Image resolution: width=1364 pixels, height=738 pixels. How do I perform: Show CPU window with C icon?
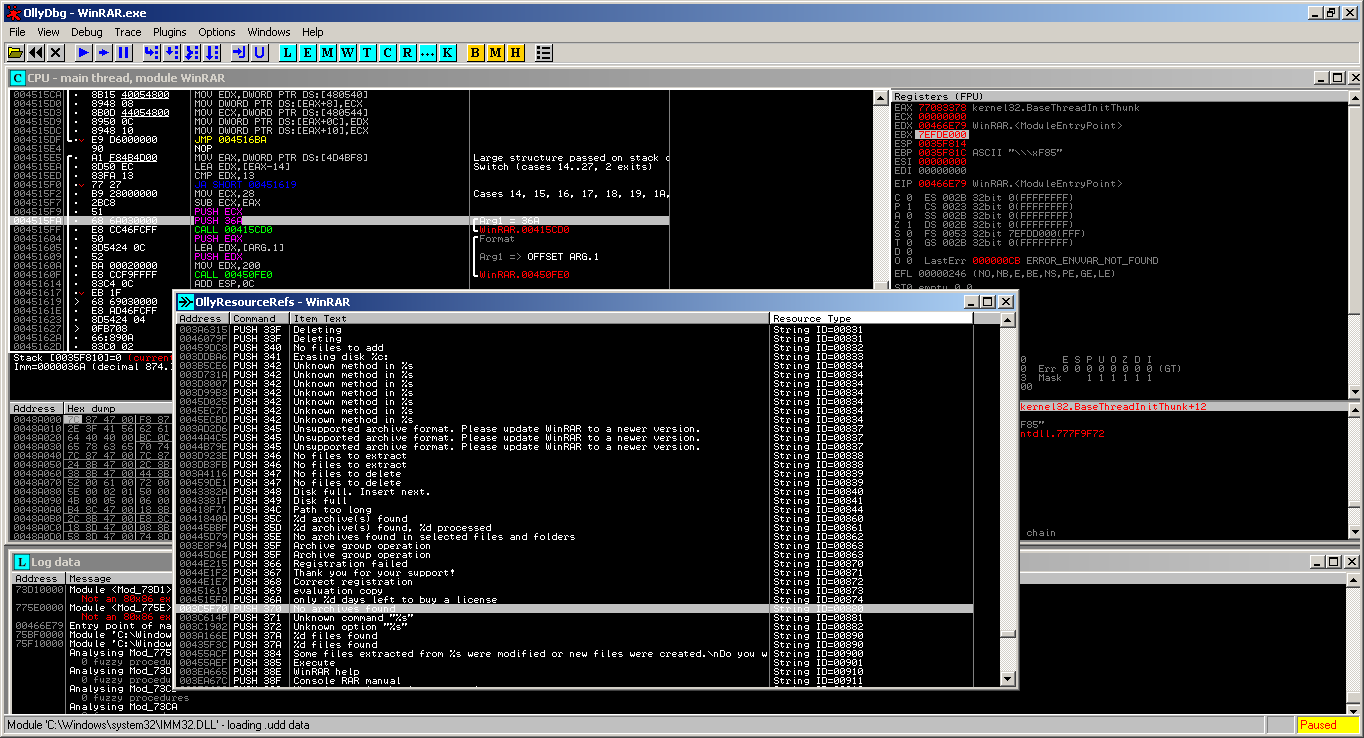point(388,52)
